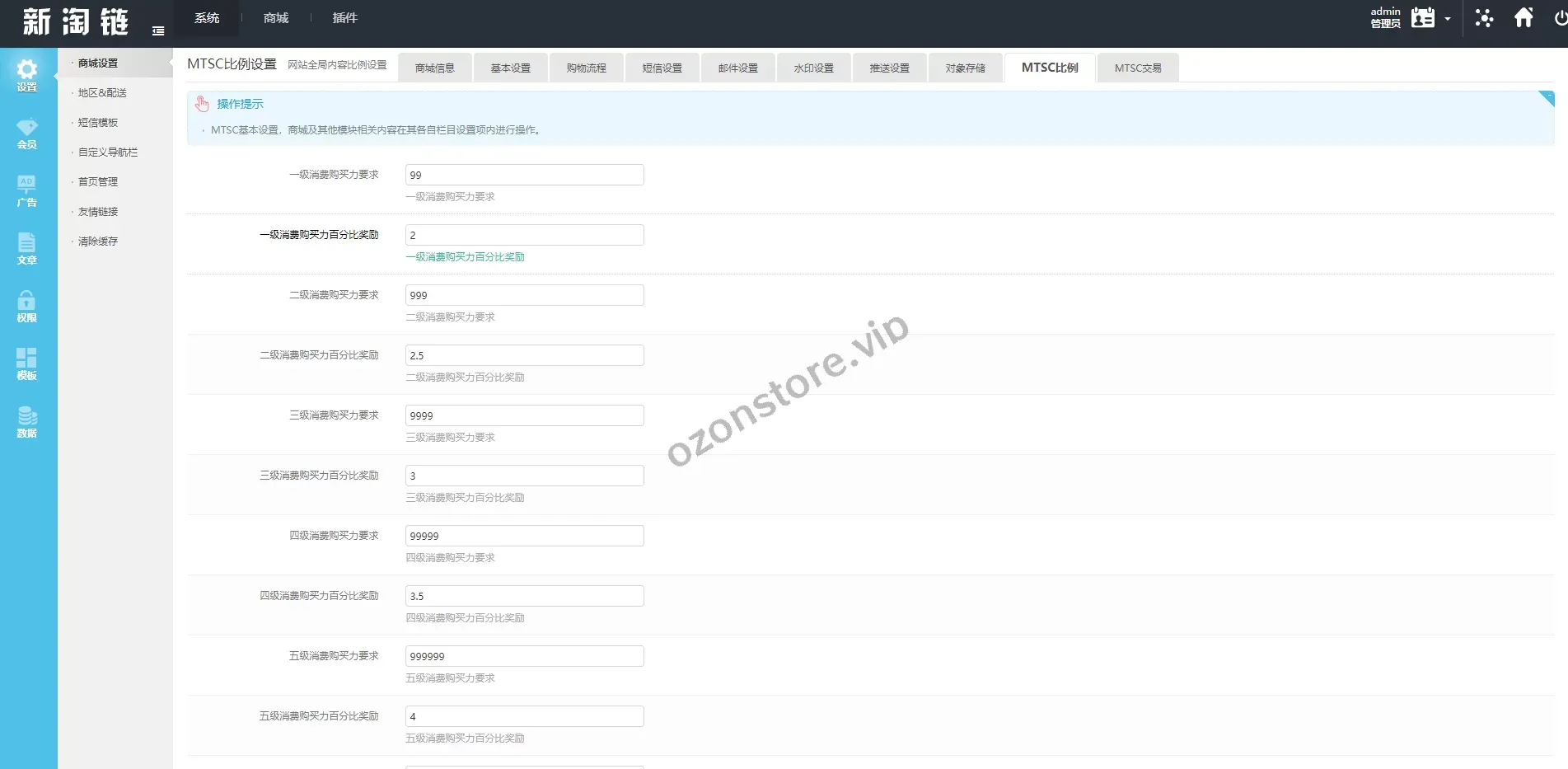This screenshot has width=1568, height=769.
Task: Click the home icon in top bar
Action: coord(1524,18)
